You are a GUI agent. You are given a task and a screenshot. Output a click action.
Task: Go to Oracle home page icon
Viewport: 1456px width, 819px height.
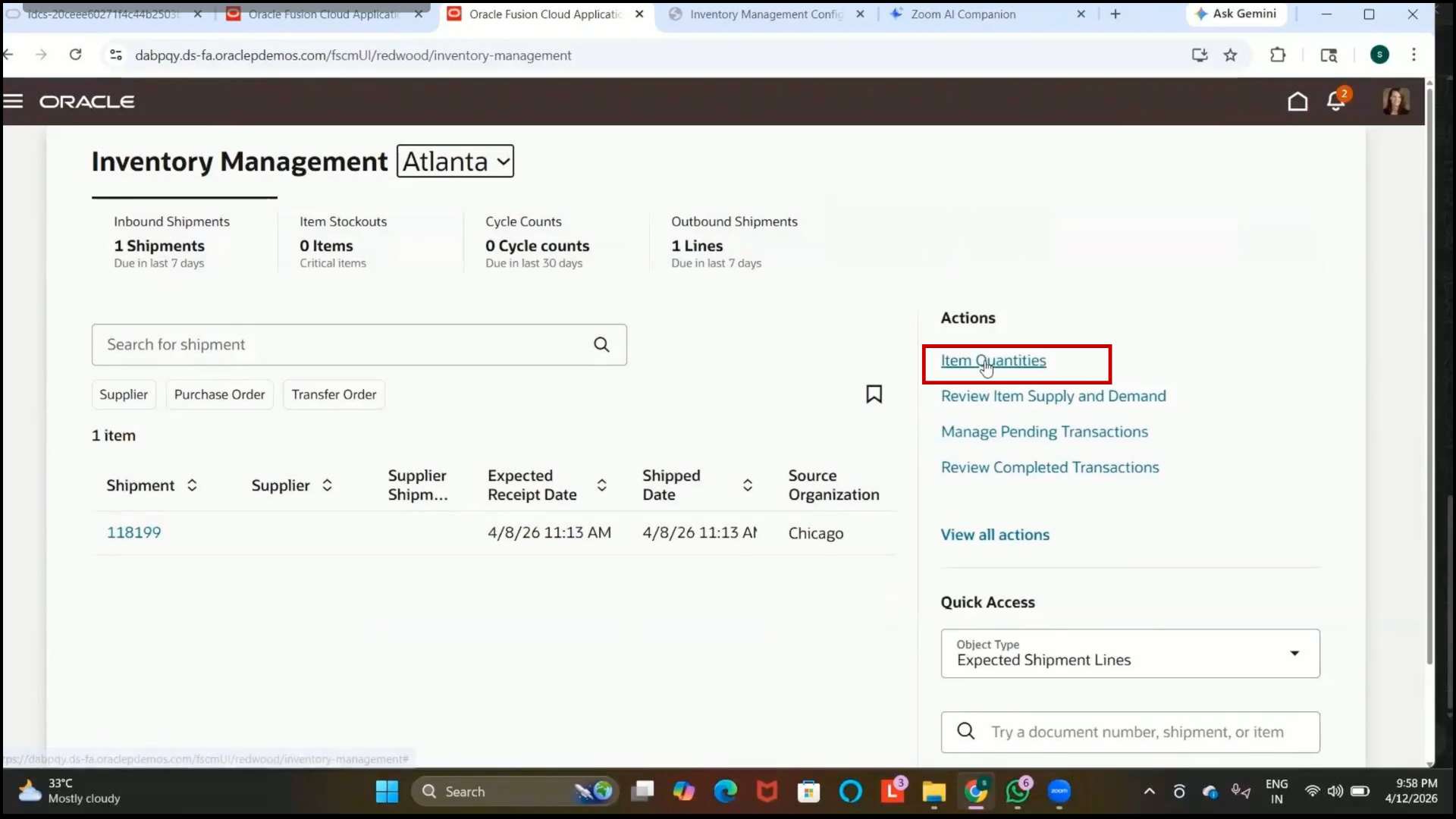[1298, 101]
